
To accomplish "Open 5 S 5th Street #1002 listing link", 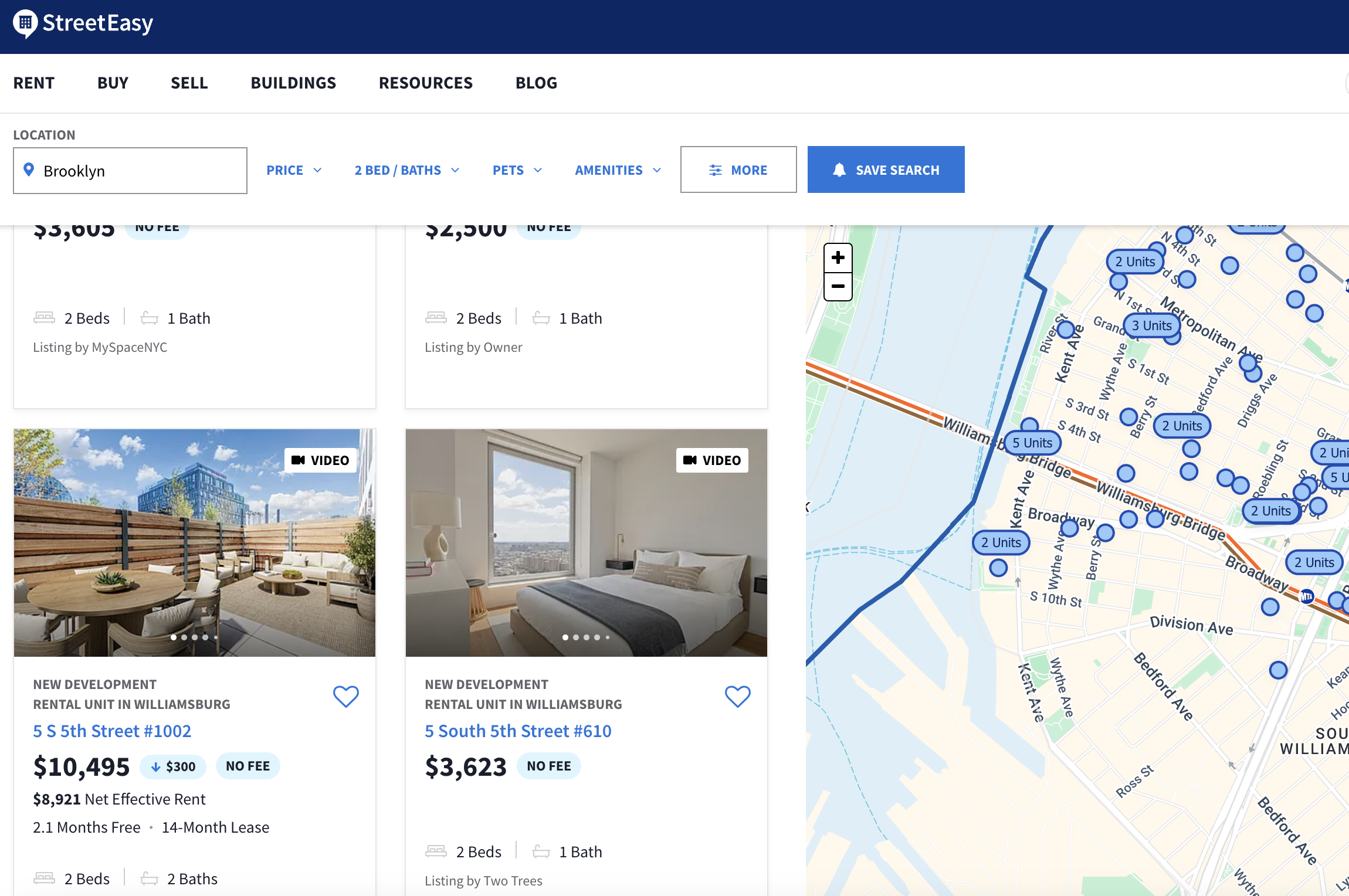I will click(112, 731).
